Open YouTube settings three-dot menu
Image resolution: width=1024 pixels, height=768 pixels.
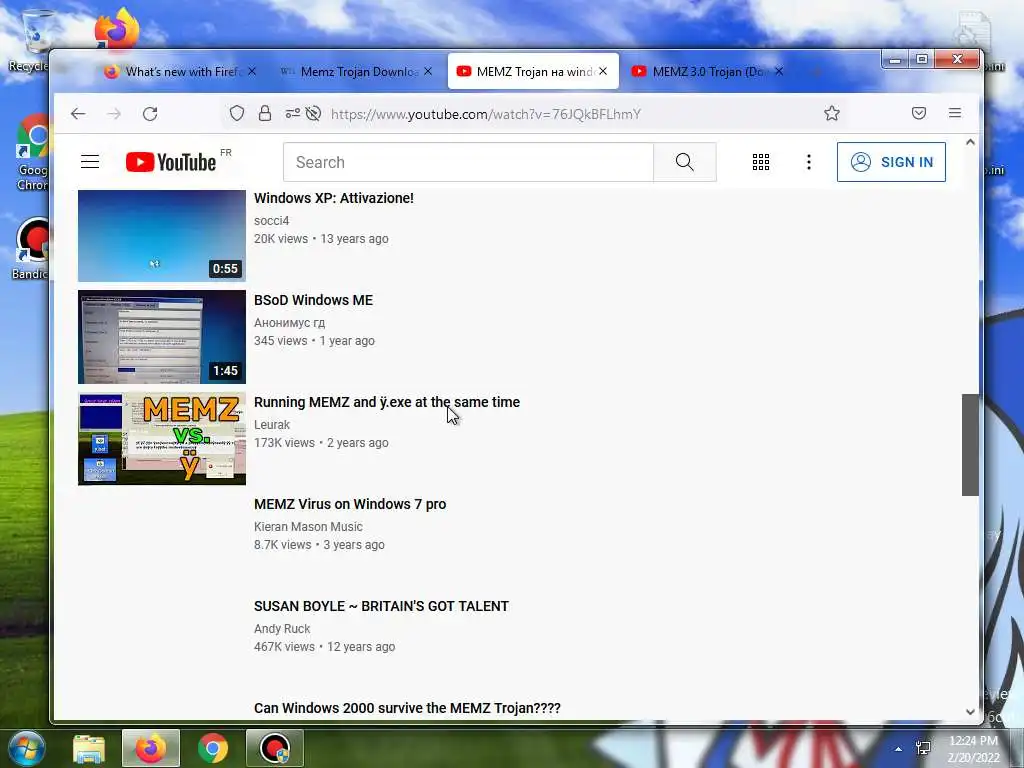point(808,162)
